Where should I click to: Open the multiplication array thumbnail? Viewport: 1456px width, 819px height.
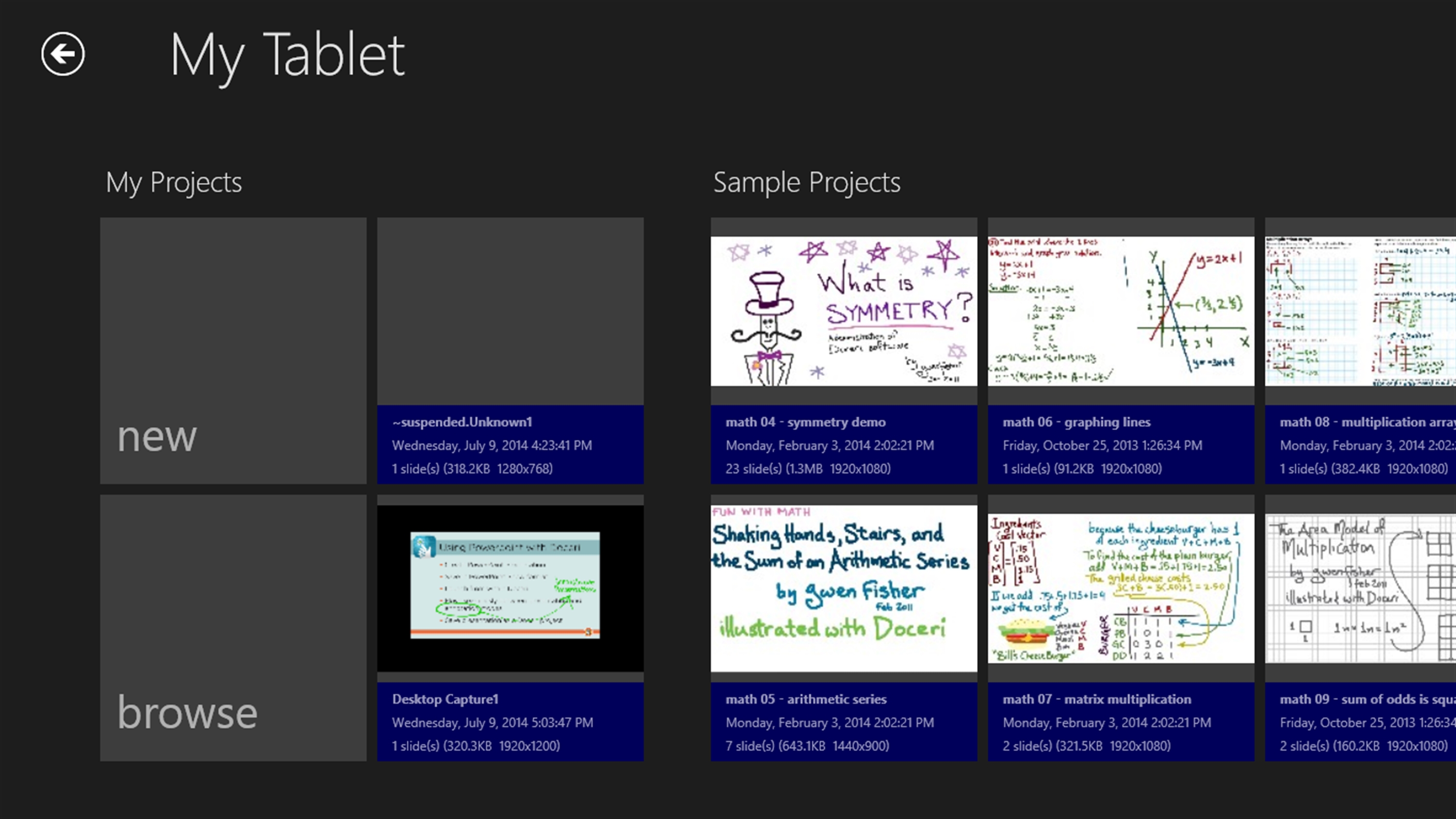coord(1360,312)
